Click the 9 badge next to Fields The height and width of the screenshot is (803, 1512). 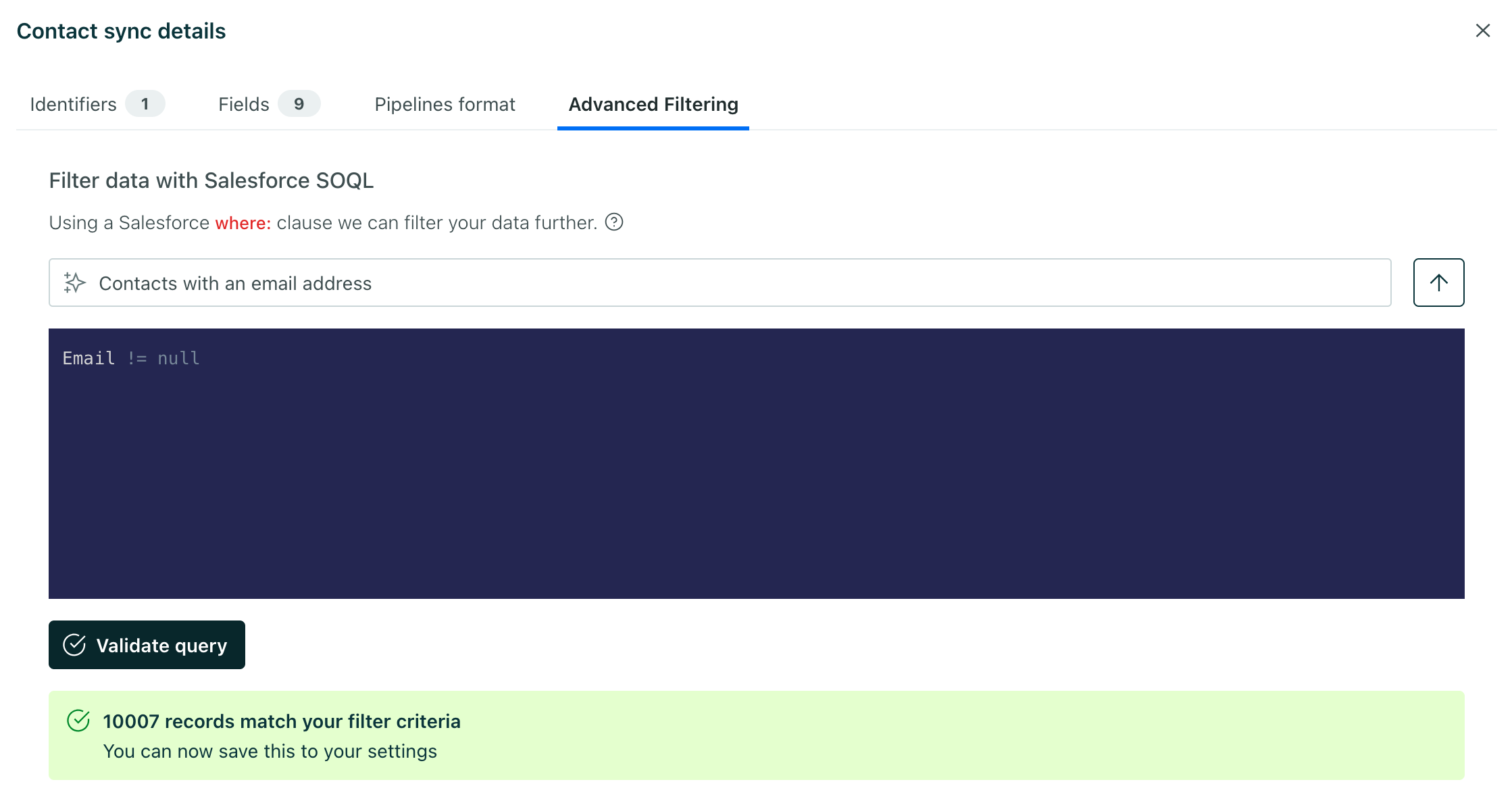click(299, 104)
